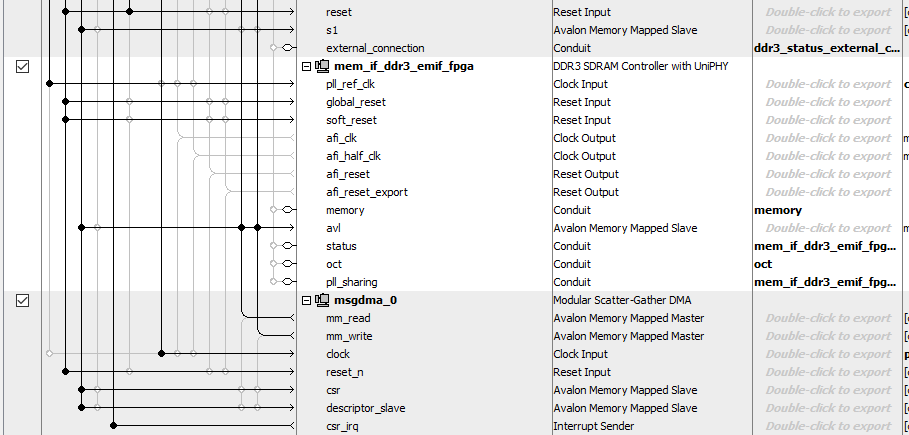The width and height of the screenshot is (909, 435).
Task: Select the status conduit interface
Action: point(341,246)
